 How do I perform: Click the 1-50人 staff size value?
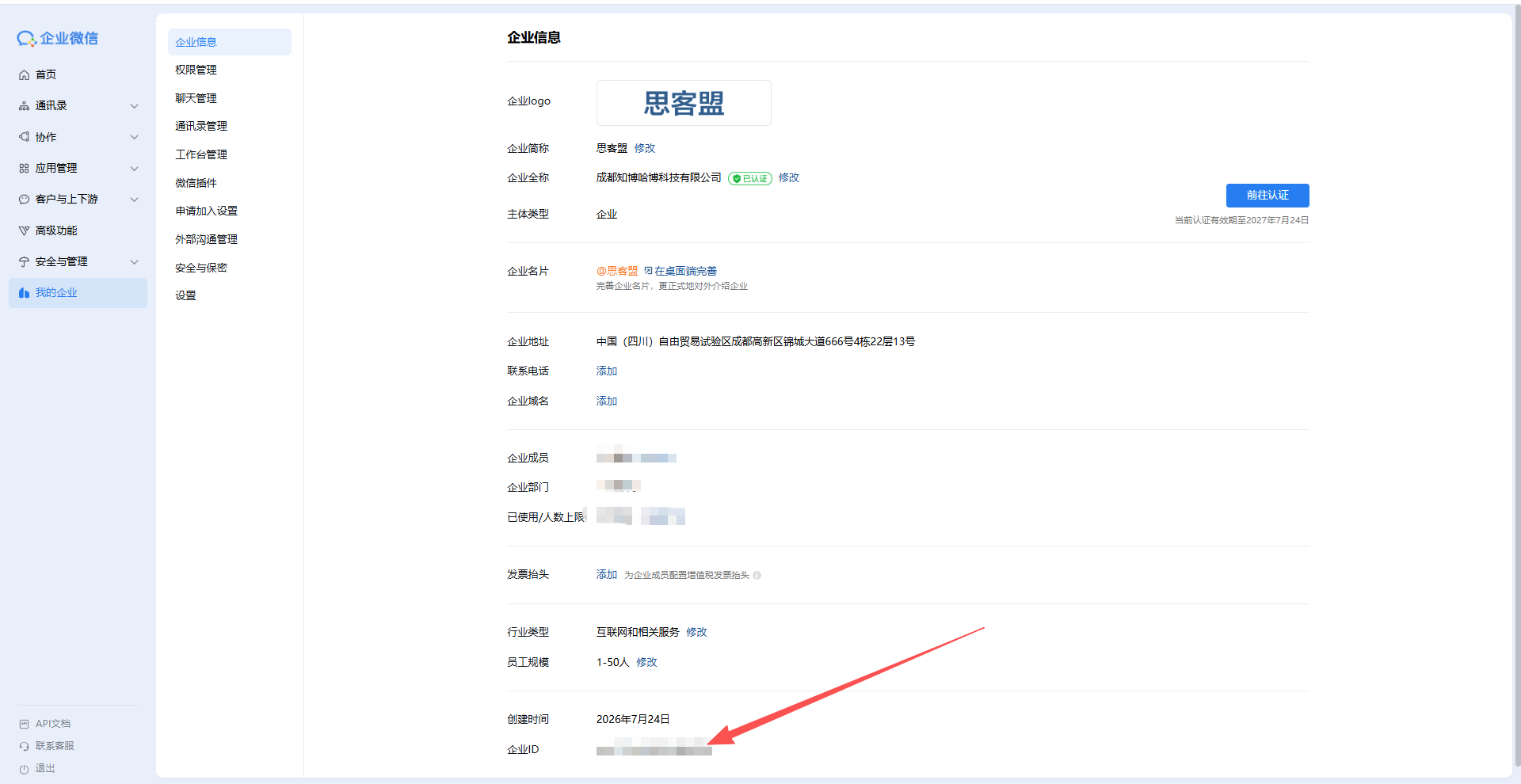click(613, 662)
